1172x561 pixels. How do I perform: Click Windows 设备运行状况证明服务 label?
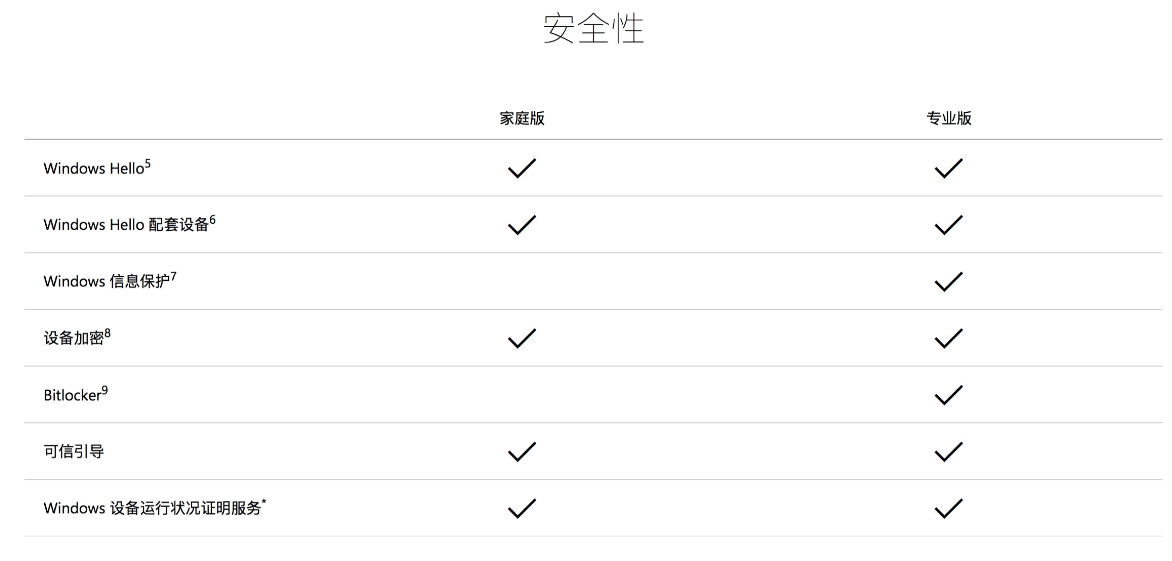(152, 508)
